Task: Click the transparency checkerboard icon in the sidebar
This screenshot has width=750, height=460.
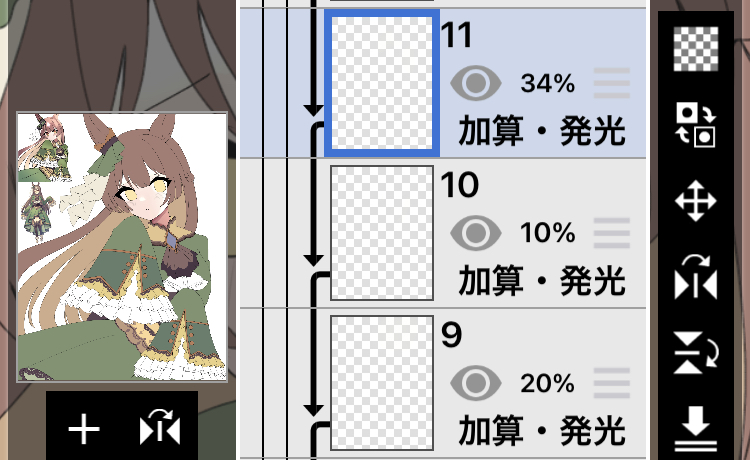Action: (695, 49)
